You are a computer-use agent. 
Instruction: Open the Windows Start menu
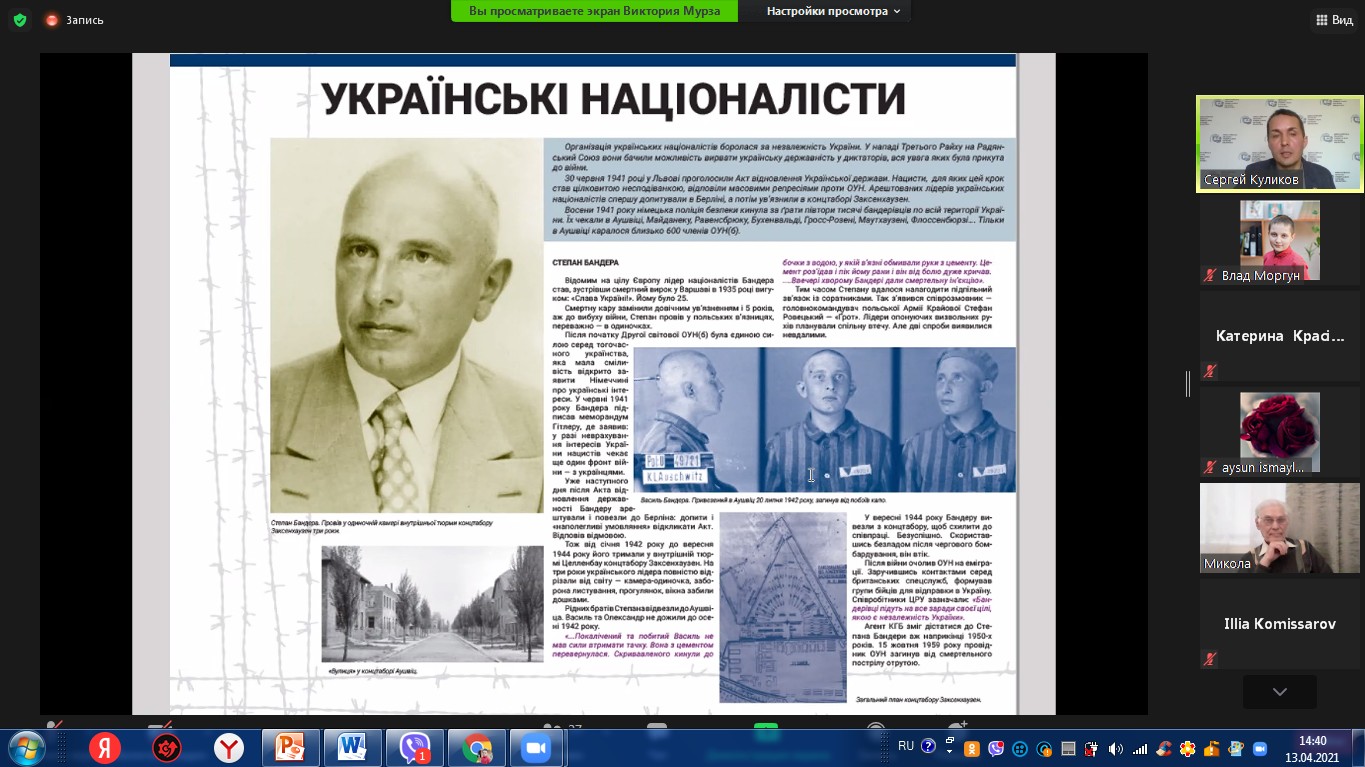point(25,748)
